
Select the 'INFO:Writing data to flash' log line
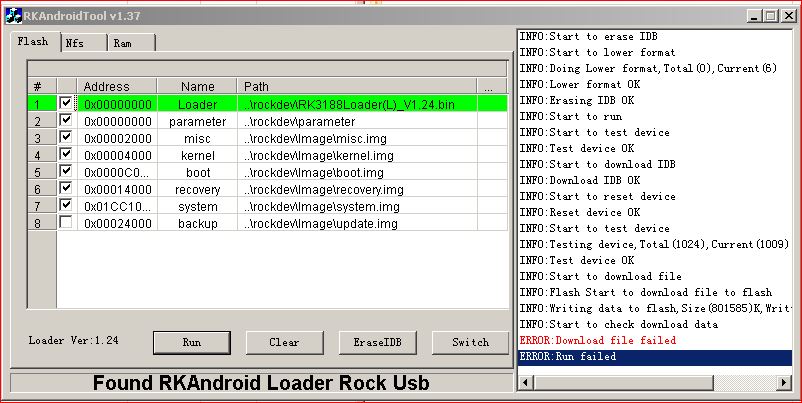tap(655, 308)
